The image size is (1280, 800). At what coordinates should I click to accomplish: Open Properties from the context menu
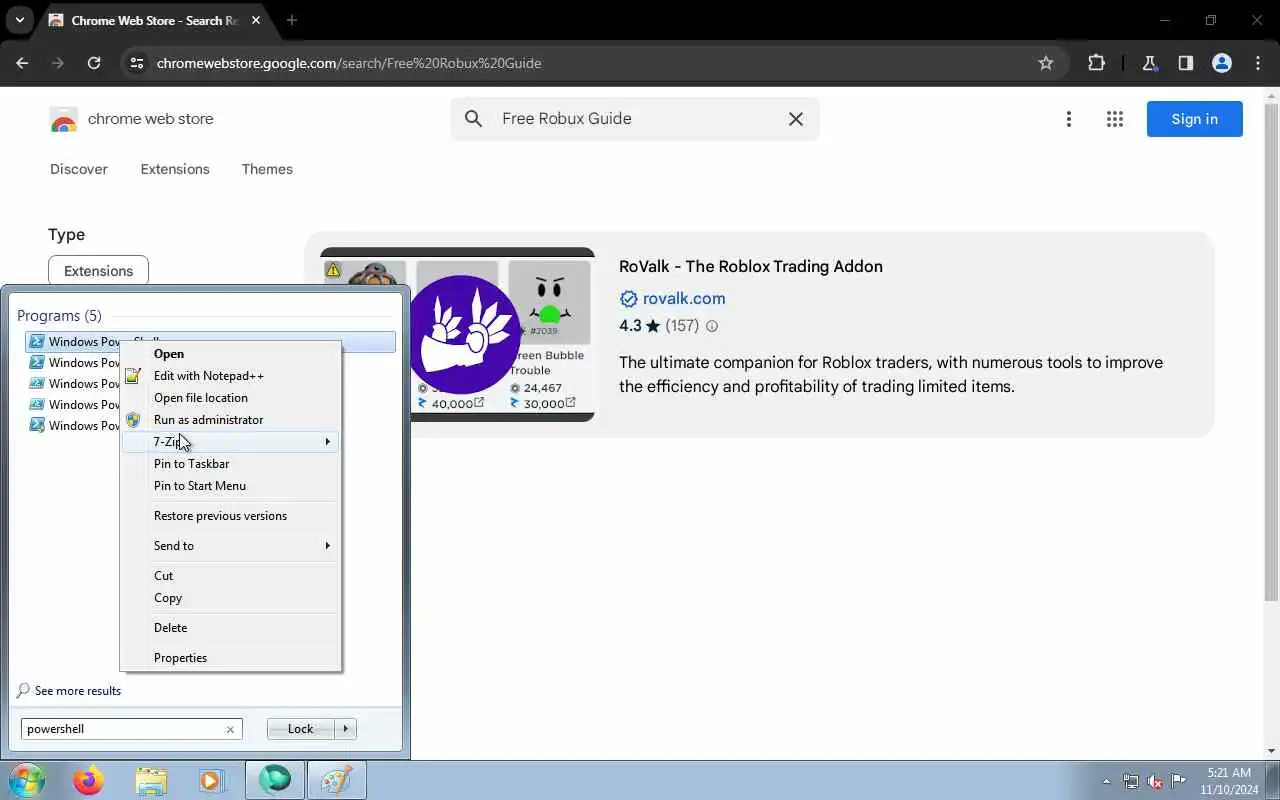click(230, 658)
